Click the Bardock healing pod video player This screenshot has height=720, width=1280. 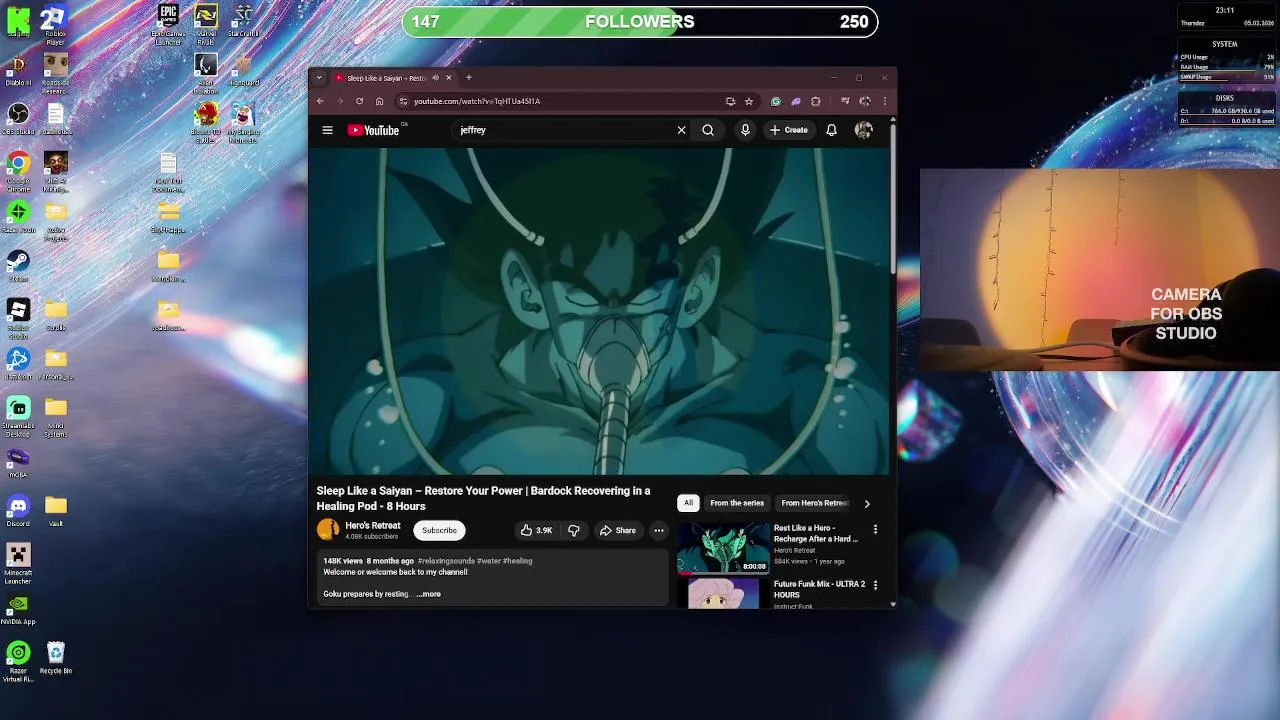point(598,311)
